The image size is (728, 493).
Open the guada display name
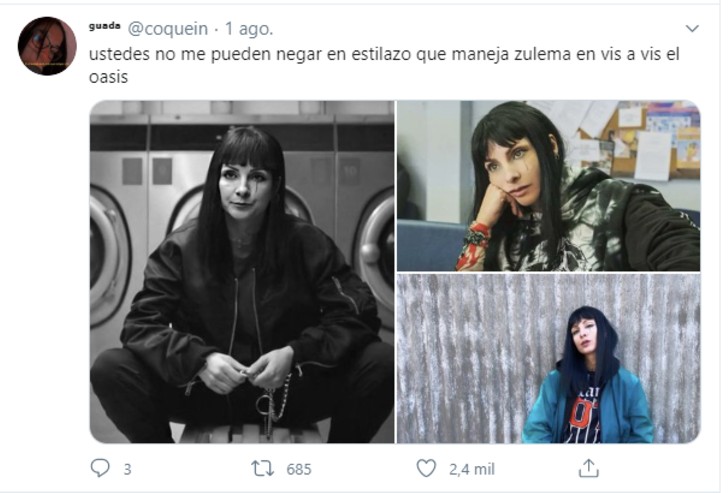[104, 26]
